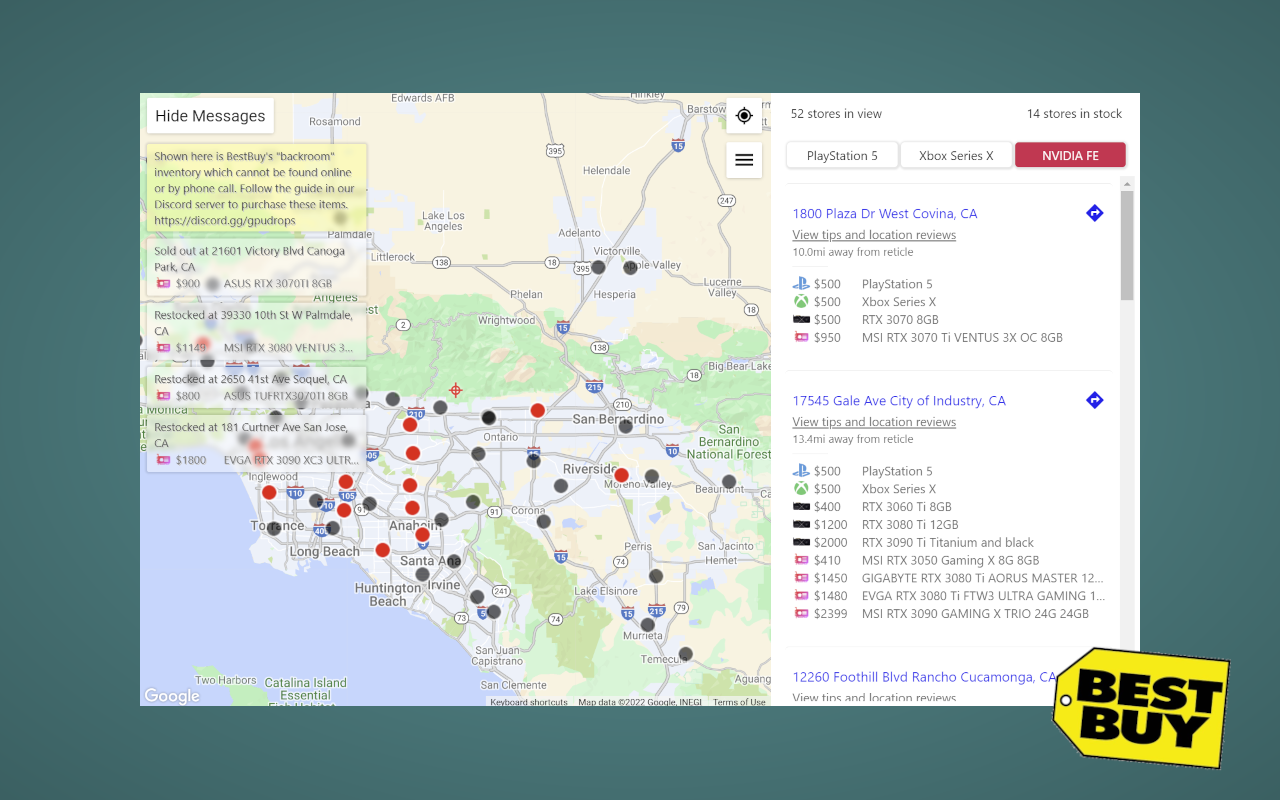Switch to the Xbox Series X filter tab
The height and width of the screenshot is (800, 1280).
pyautogui.click(x=956, y=155)
